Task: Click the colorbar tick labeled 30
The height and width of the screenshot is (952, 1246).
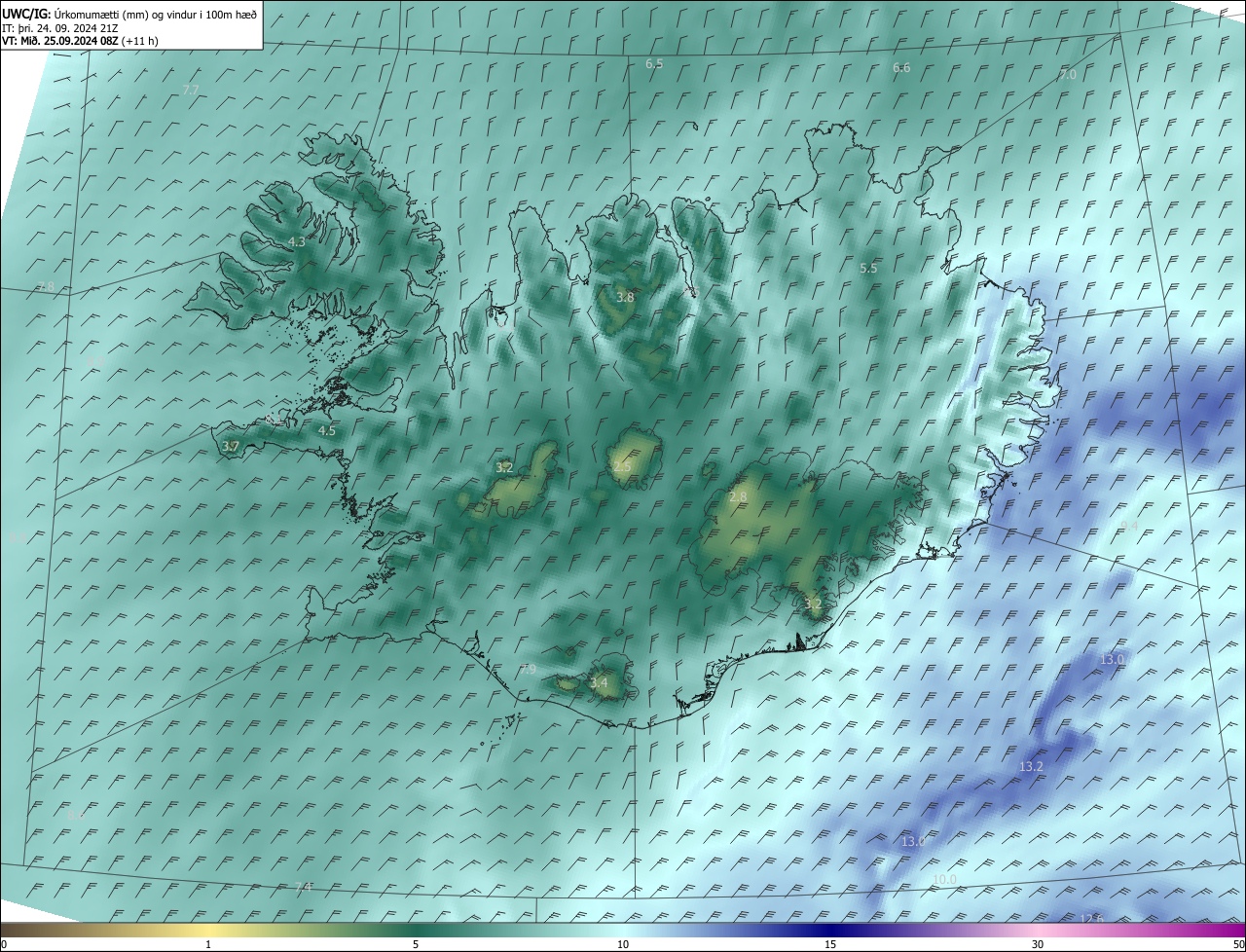Action: point(1038,944)
